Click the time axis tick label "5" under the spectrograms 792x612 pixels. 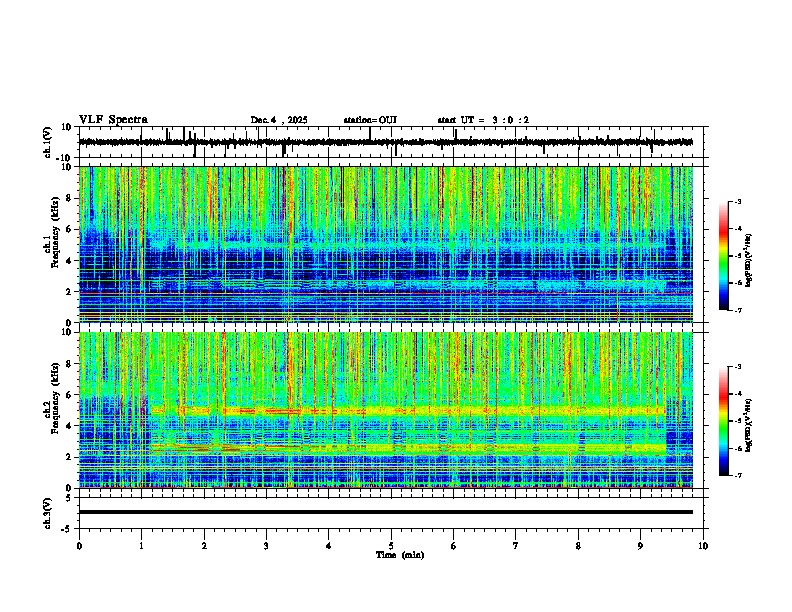(391, 546)
